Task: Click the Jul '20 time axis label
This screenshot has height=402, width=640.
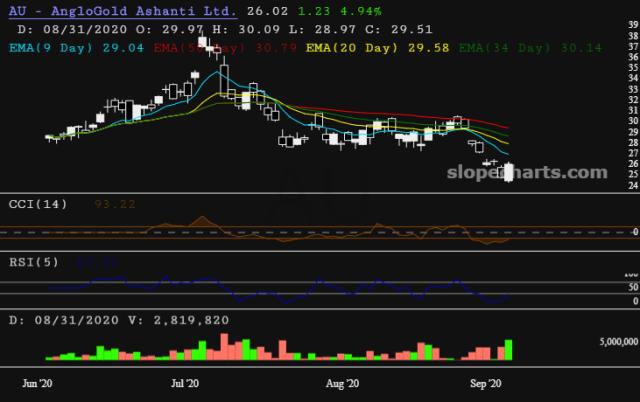Action: point(185,383)
